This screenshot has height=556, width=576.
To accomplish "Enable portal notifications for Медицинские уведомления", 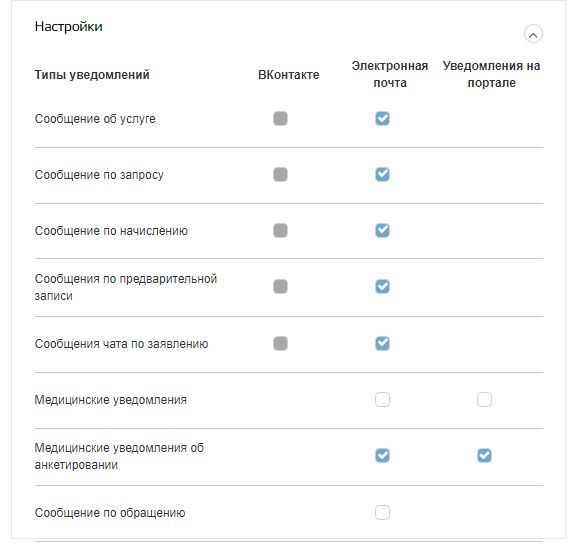I will [484, 400].
